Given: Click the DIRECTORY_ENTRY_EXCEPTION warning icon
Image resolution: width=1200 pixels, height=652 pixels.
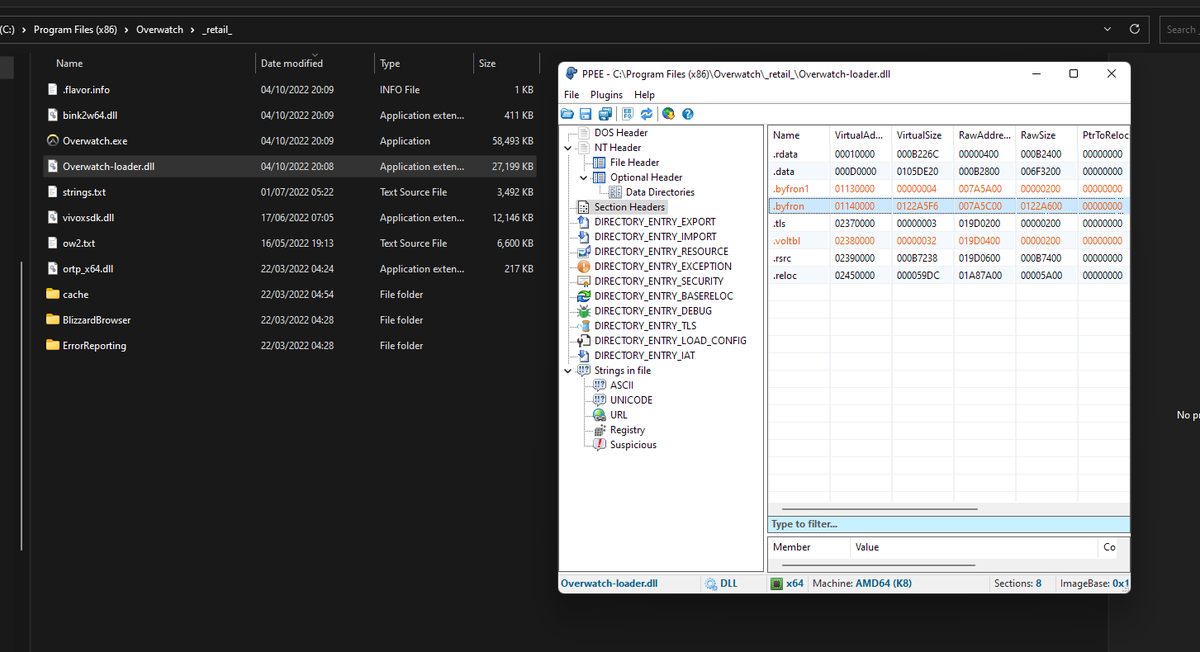Looking at the screenshot, I should [584, 267].
